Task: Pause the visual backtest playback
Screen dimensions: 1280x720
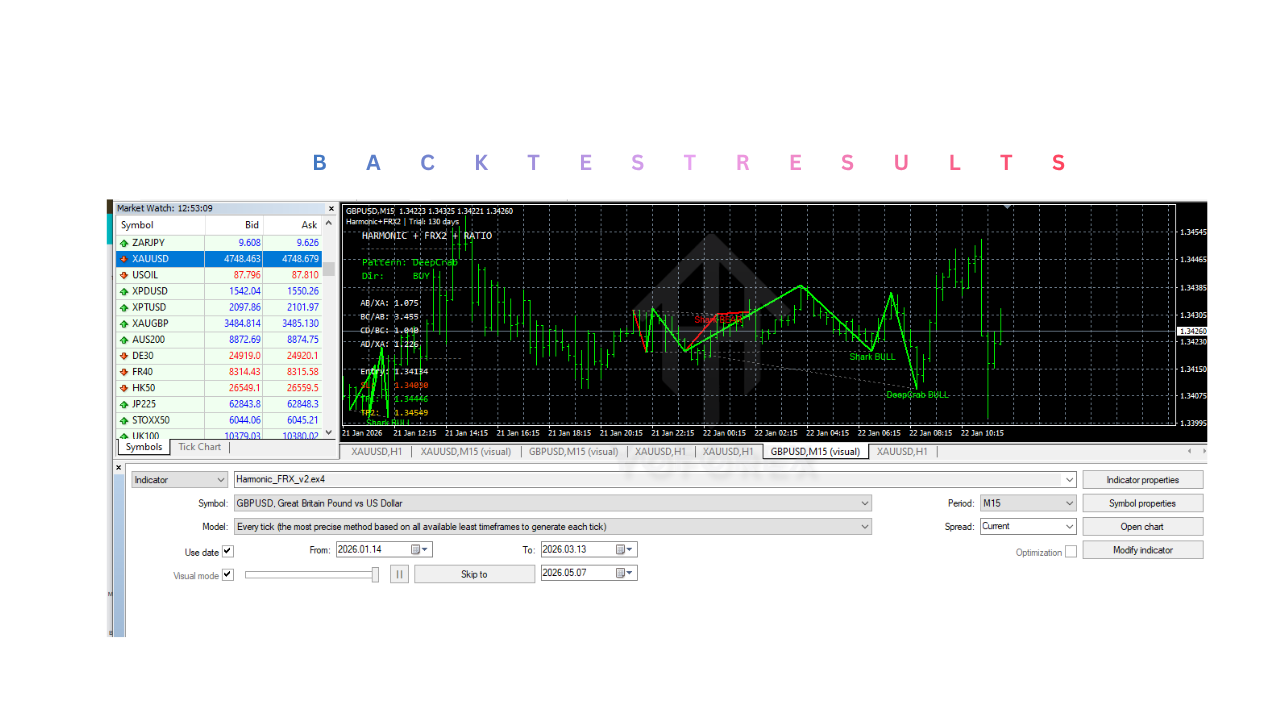Action: click(x=399, y=574)
